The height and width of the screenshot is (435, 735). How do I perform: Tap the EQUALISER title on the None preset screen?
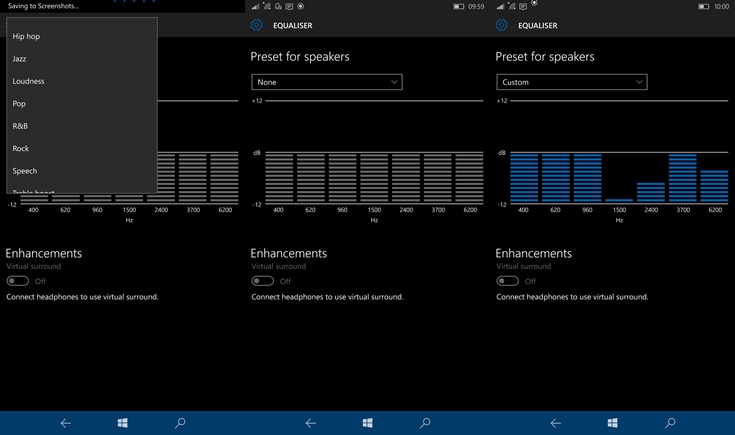pos(293,26)
